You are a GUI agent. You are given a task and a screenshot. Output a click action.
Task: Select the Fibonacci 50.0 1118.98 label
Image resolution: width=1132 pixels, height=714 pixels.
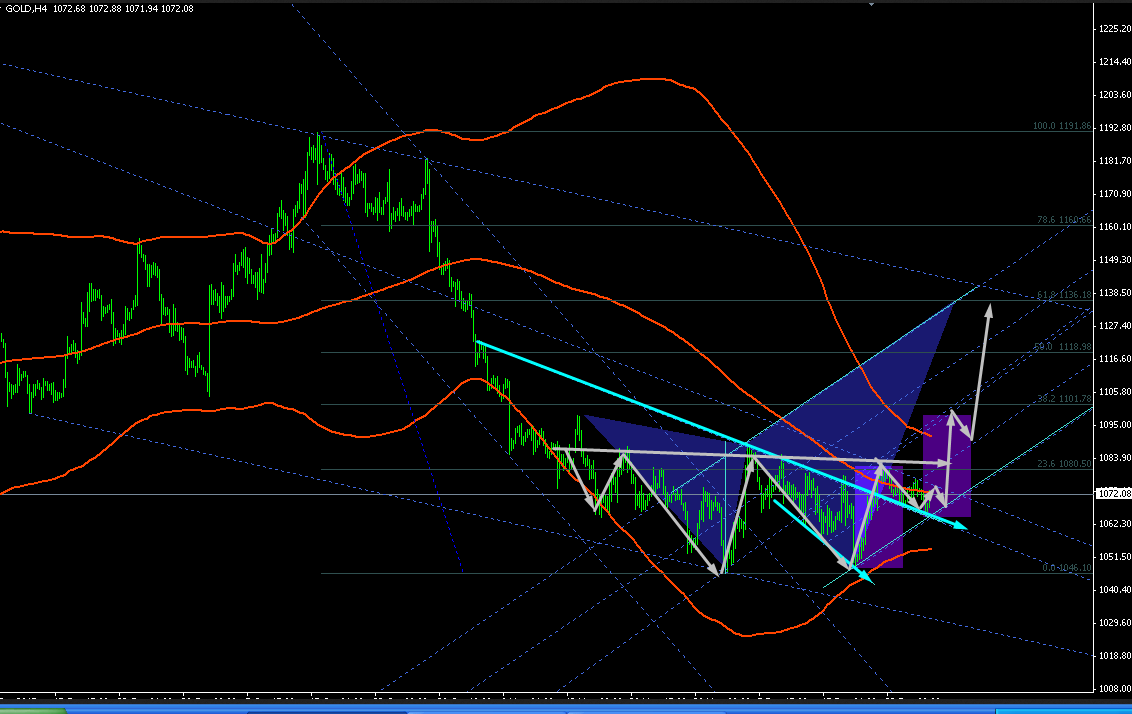[x=1063, y=347]
